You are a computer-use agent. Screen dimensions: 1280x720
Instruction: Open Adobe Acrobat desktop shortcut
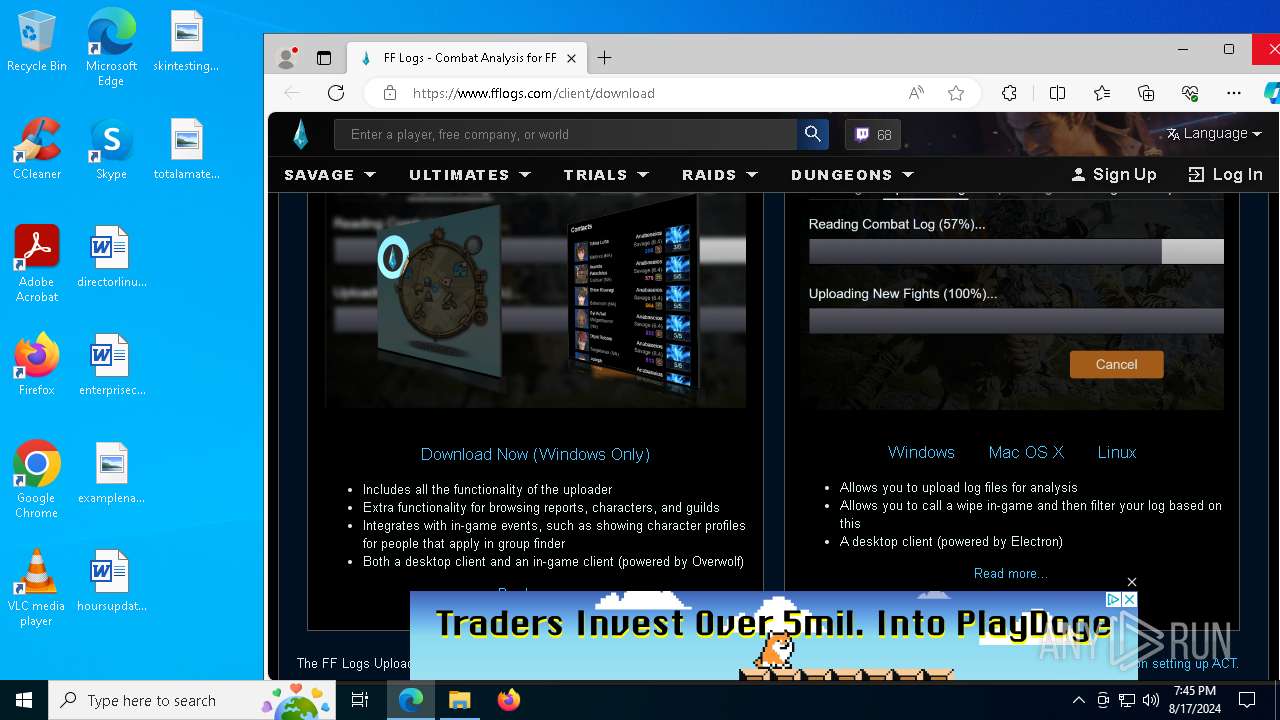(37, 263)
